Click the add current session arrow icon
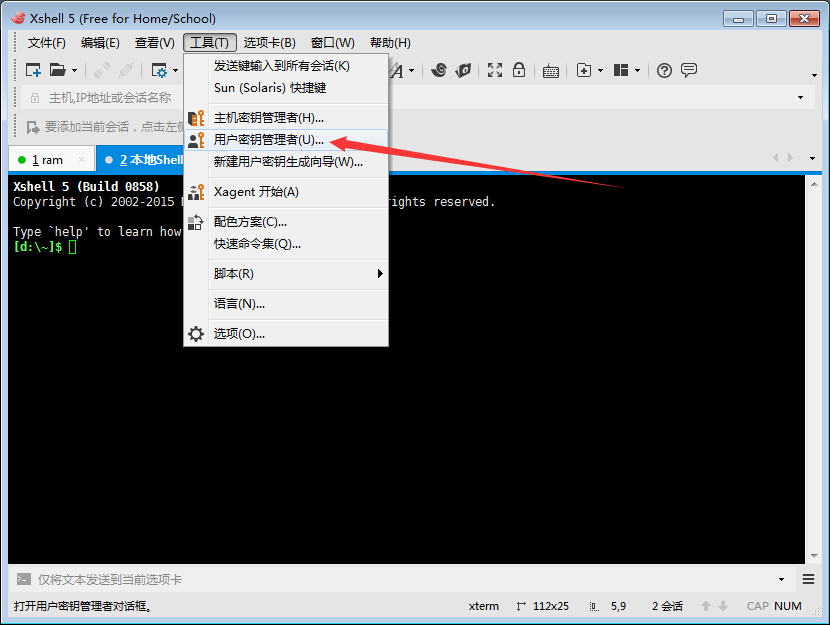This screenshot has width=830, height=625. [x=33, y=127]
